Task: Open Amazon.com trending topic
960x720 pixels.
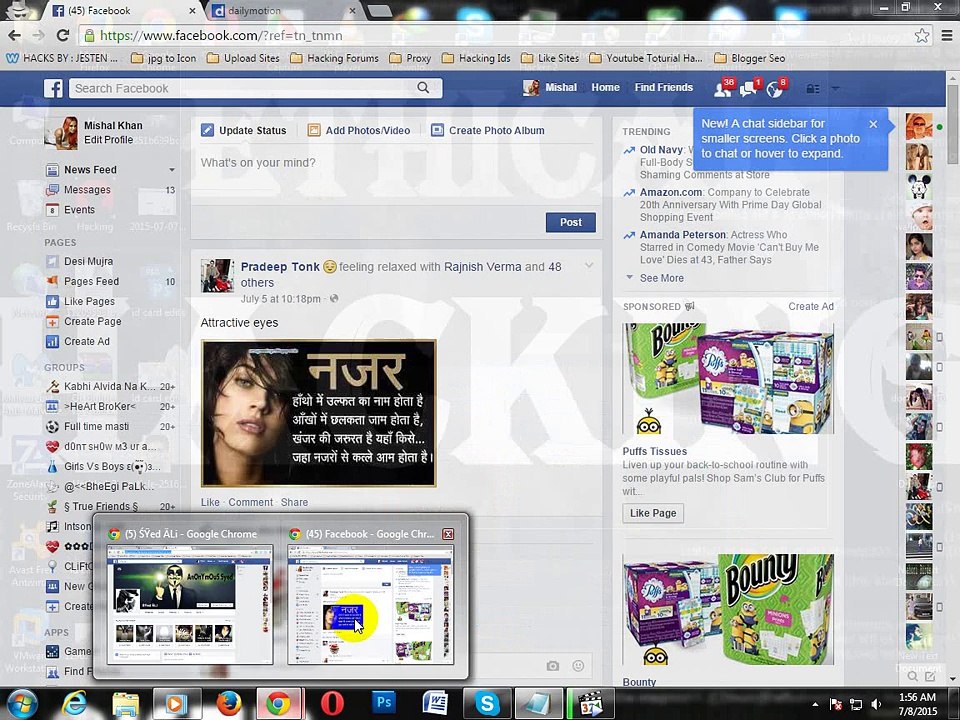Action: coord(671,192)
